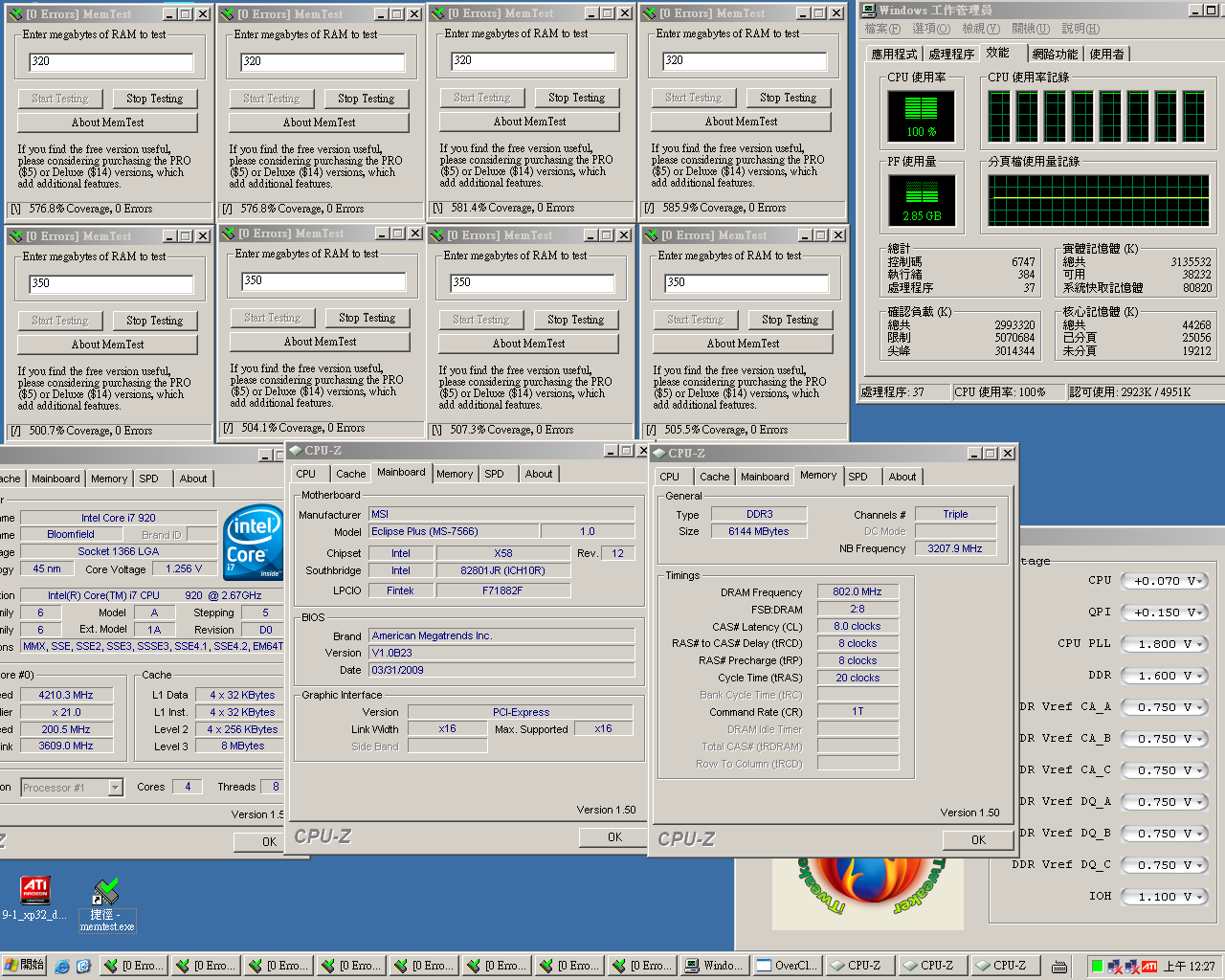Stop Testing in MemTest with 581.4% coverage

(x=576, y=98)
